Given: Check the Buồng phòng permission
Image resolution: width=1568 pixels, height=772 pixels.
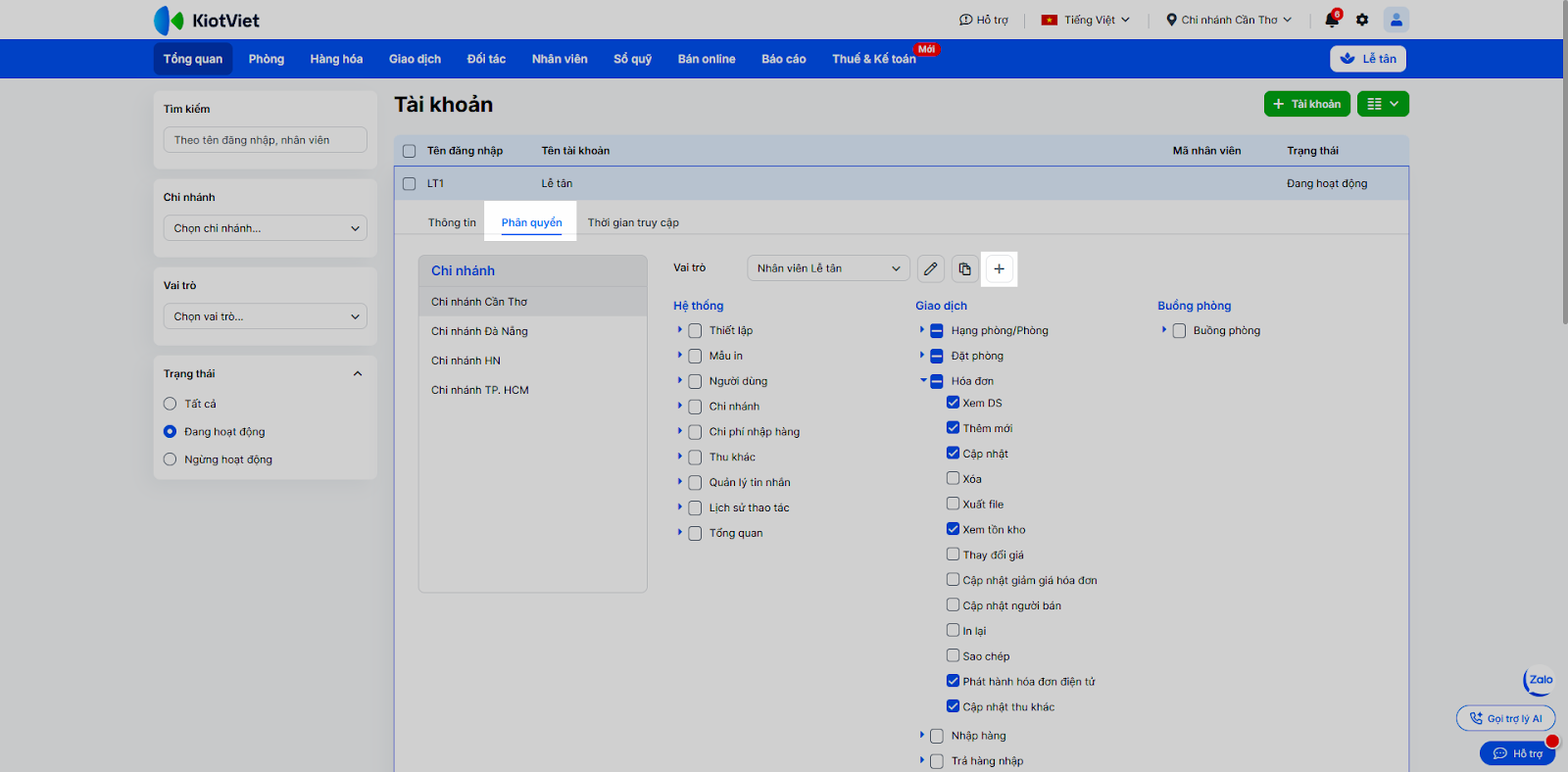Looking at the screenshot, I should coord(1179,331).
